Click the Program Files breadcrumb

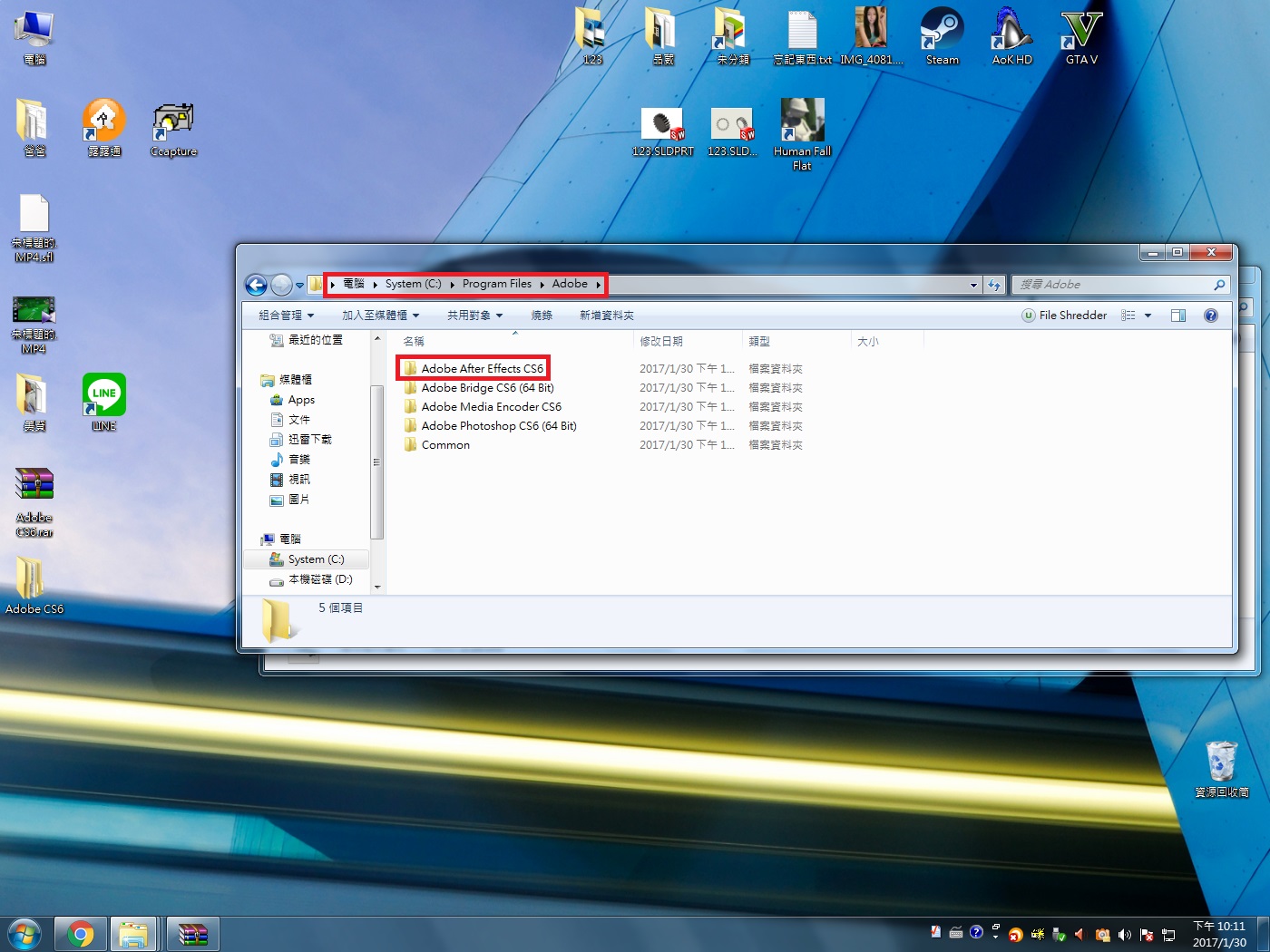tap(497, 284)
